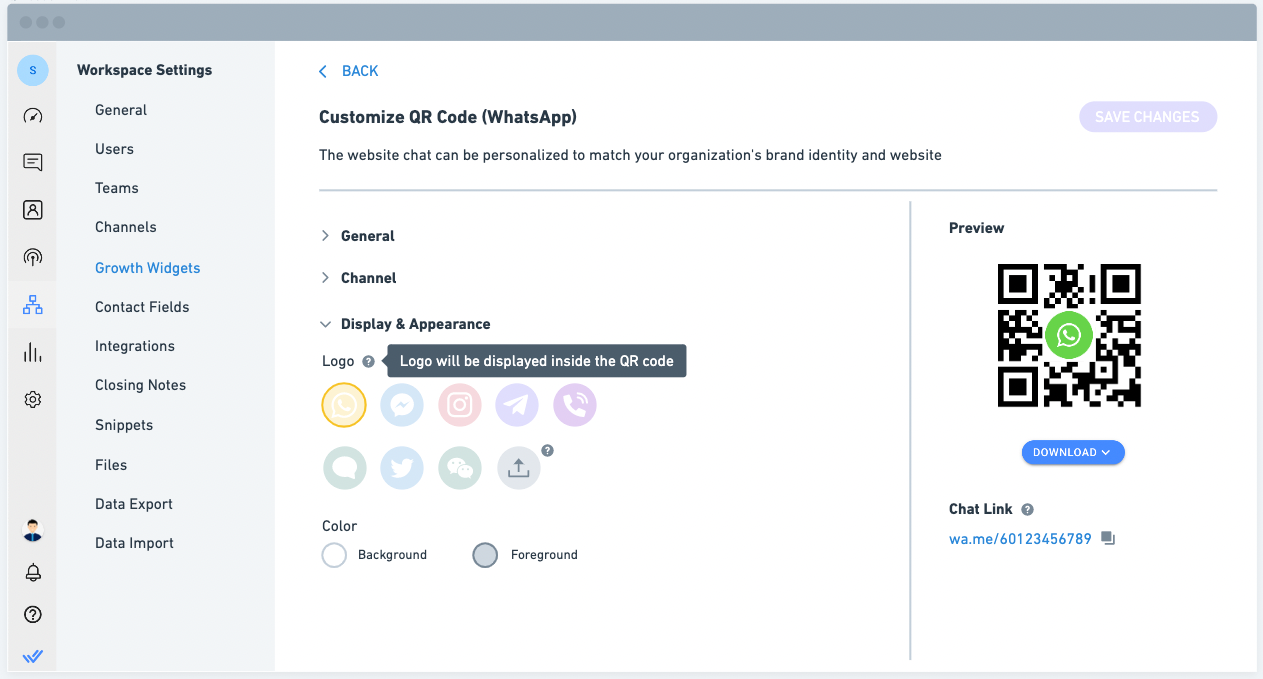Click the upload logo help icon
The height and width of the screenshot is (679, 1263).
coord(547,450)
